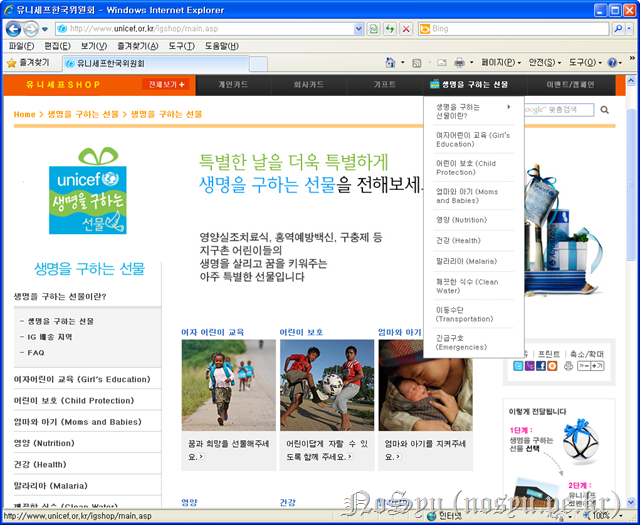640x525 pixels.
Task: Open the FAQ link in sidebar
Action: tap(36, 353)
